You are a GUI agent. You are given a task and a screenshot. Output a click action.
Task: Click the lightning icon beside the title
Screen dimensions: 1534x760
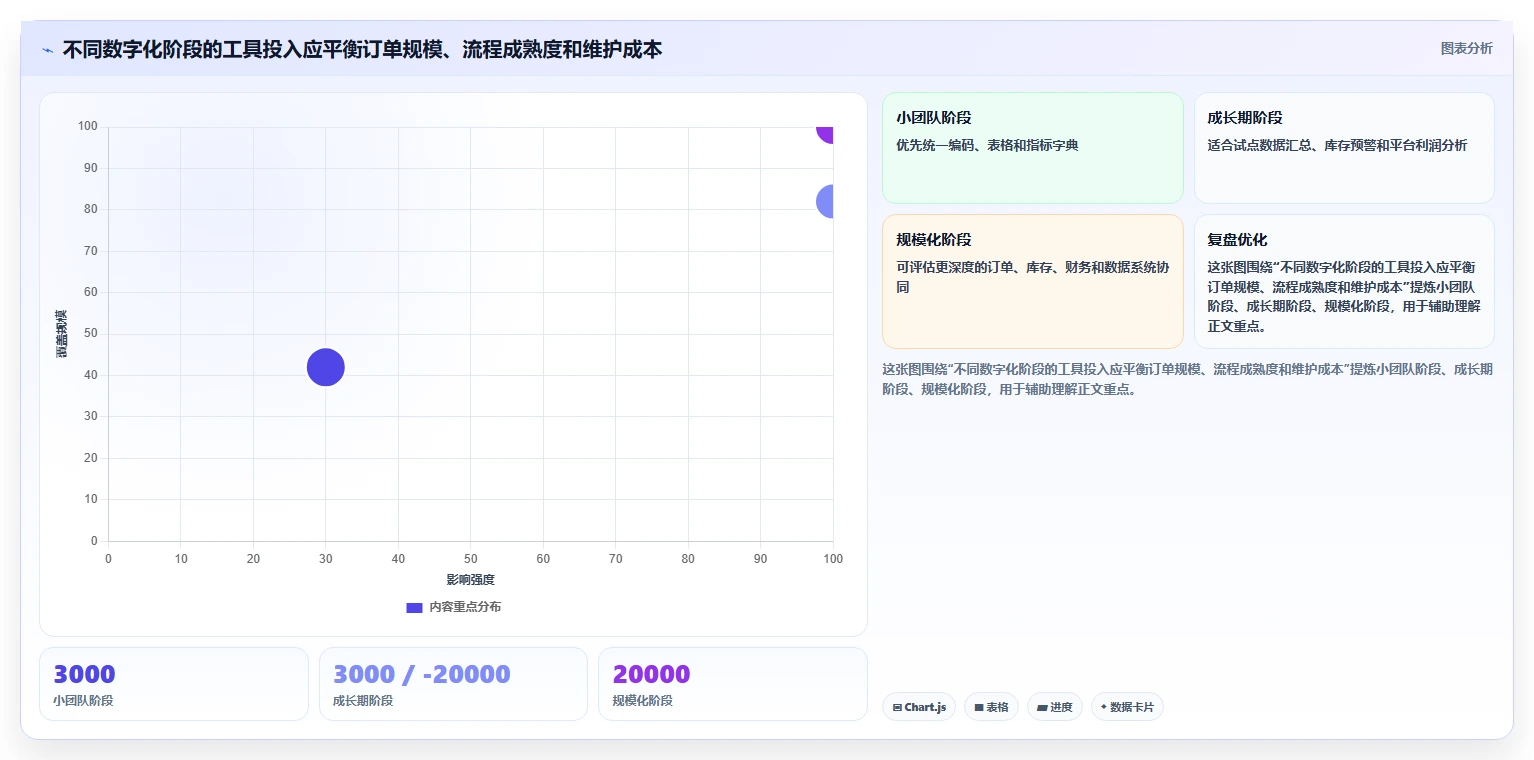47,50
